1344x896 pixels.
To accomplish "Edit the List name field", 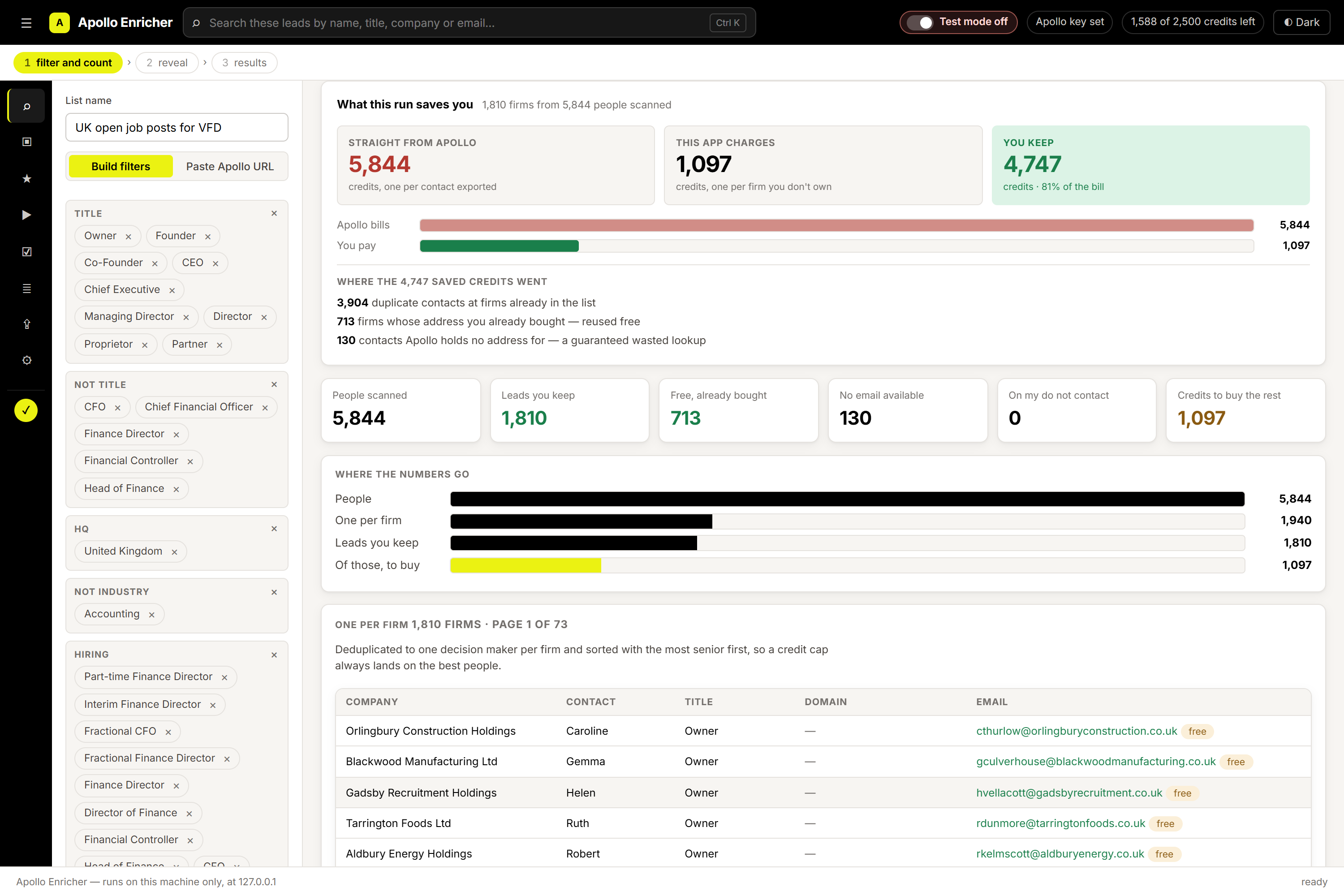I will [177, 127].
